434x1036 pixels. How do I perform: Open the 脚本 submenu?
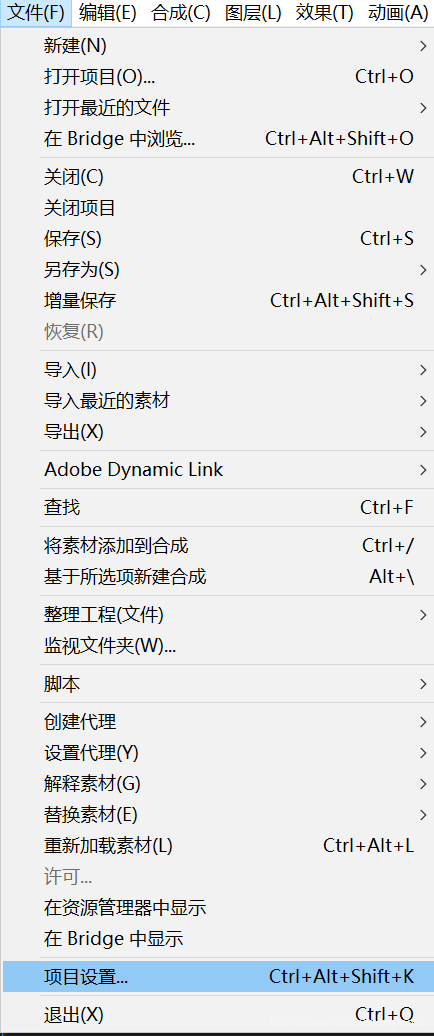[217, 684]
